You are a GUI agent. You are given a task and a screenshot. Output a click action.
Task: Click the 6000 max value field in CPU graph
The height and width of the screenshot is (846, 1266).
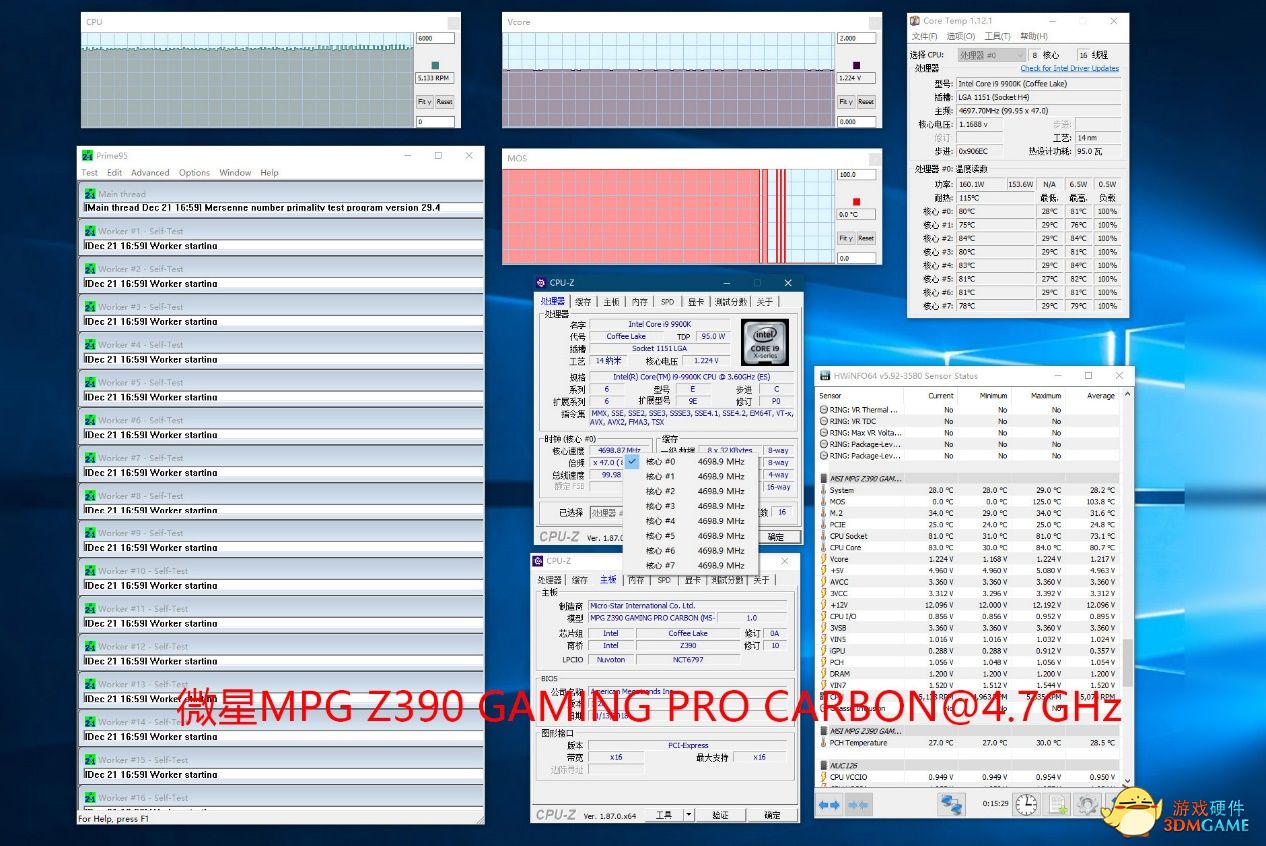pos(435,38)
